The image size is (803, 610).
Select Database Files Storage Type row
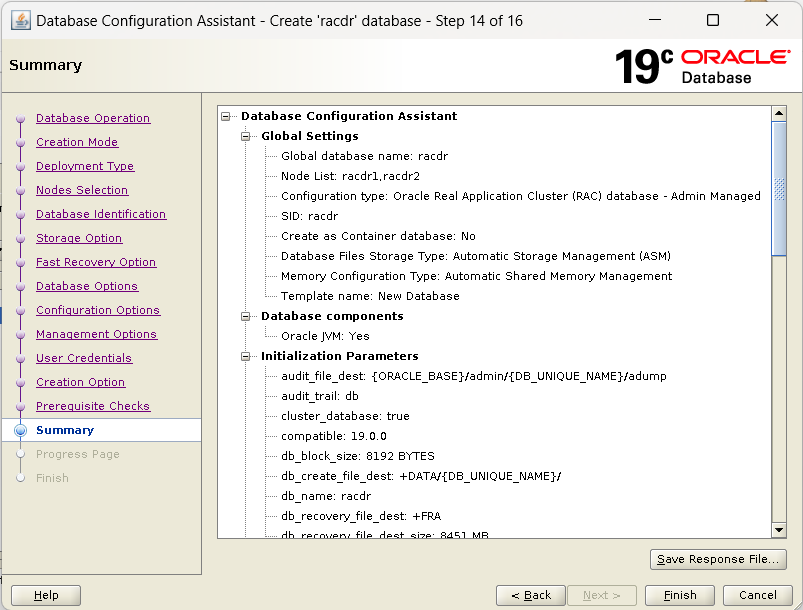(476, 256)
